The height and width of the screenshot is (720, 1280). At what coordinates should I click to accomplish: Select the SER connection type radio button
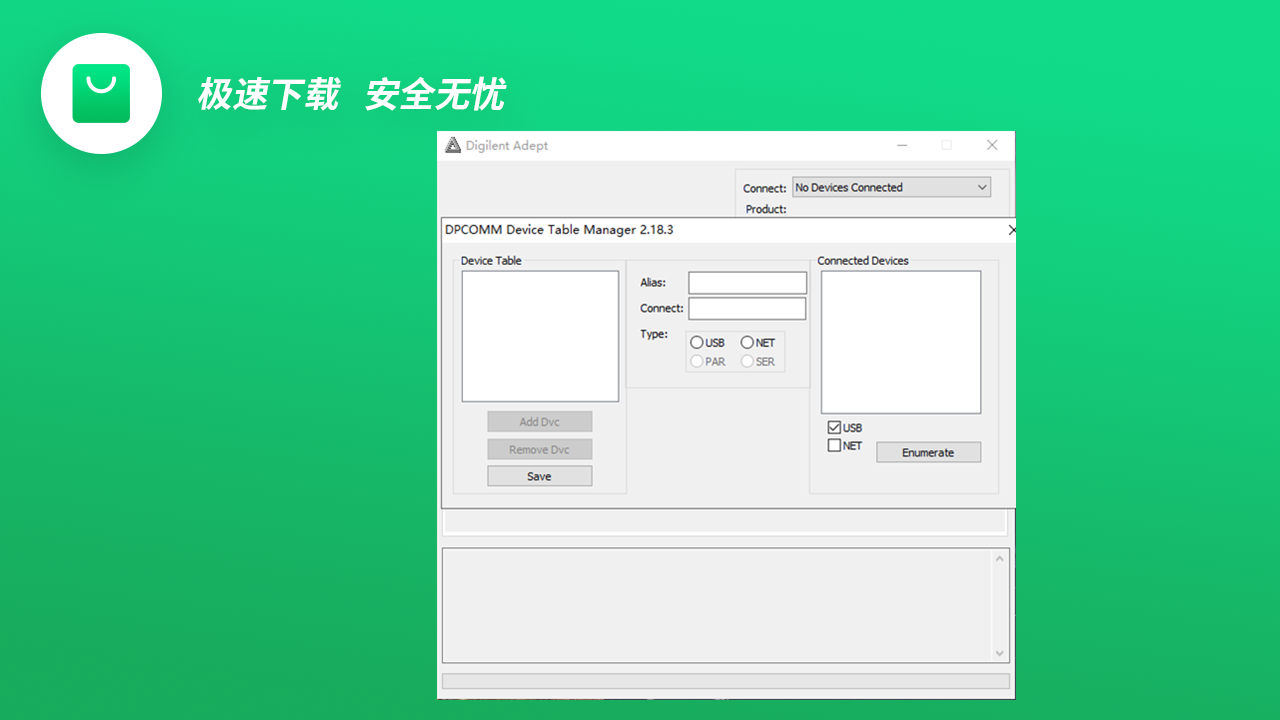pyautogui.click(x=747, y=361)
